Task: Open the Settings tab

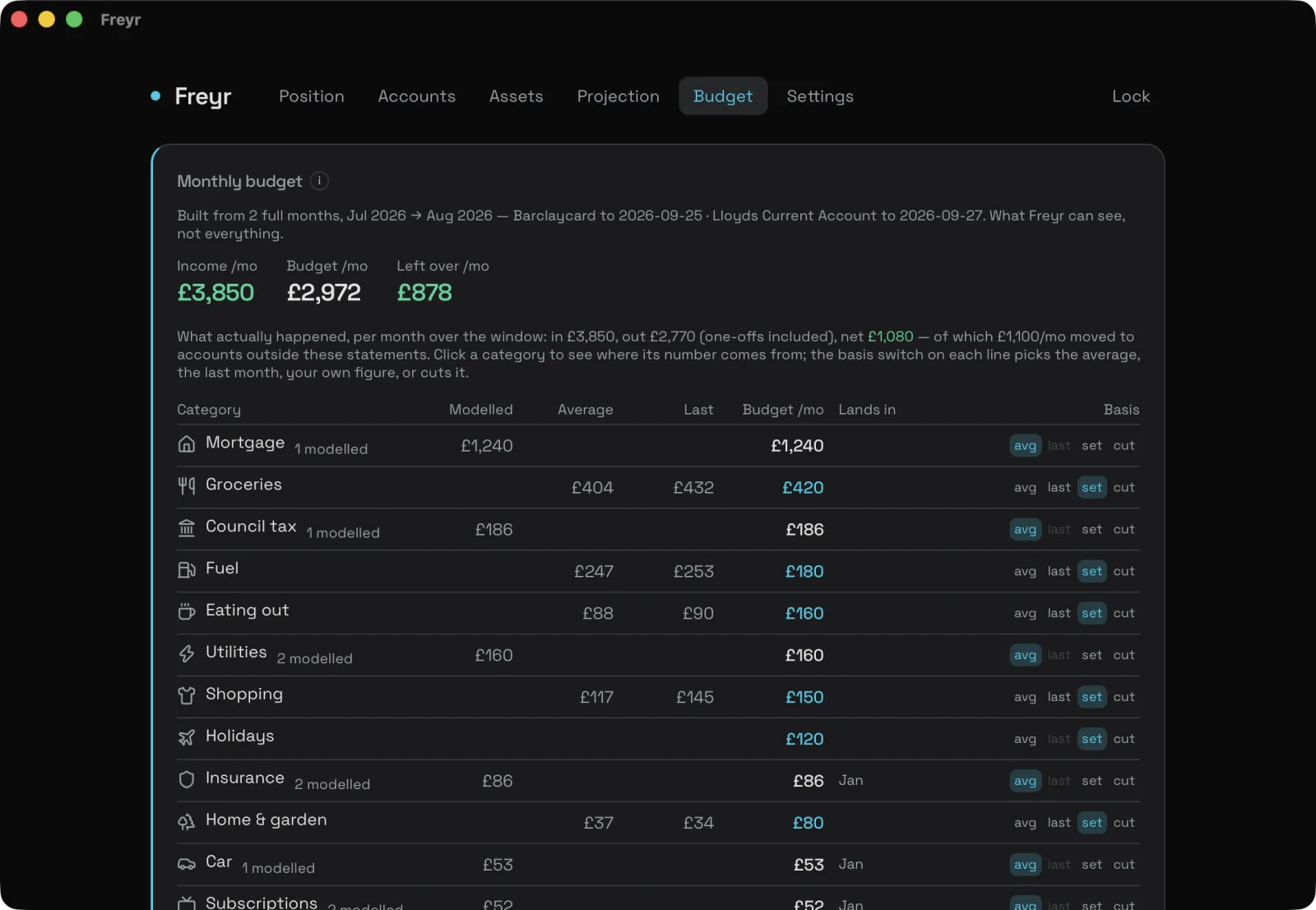Action: pos(820,96)
